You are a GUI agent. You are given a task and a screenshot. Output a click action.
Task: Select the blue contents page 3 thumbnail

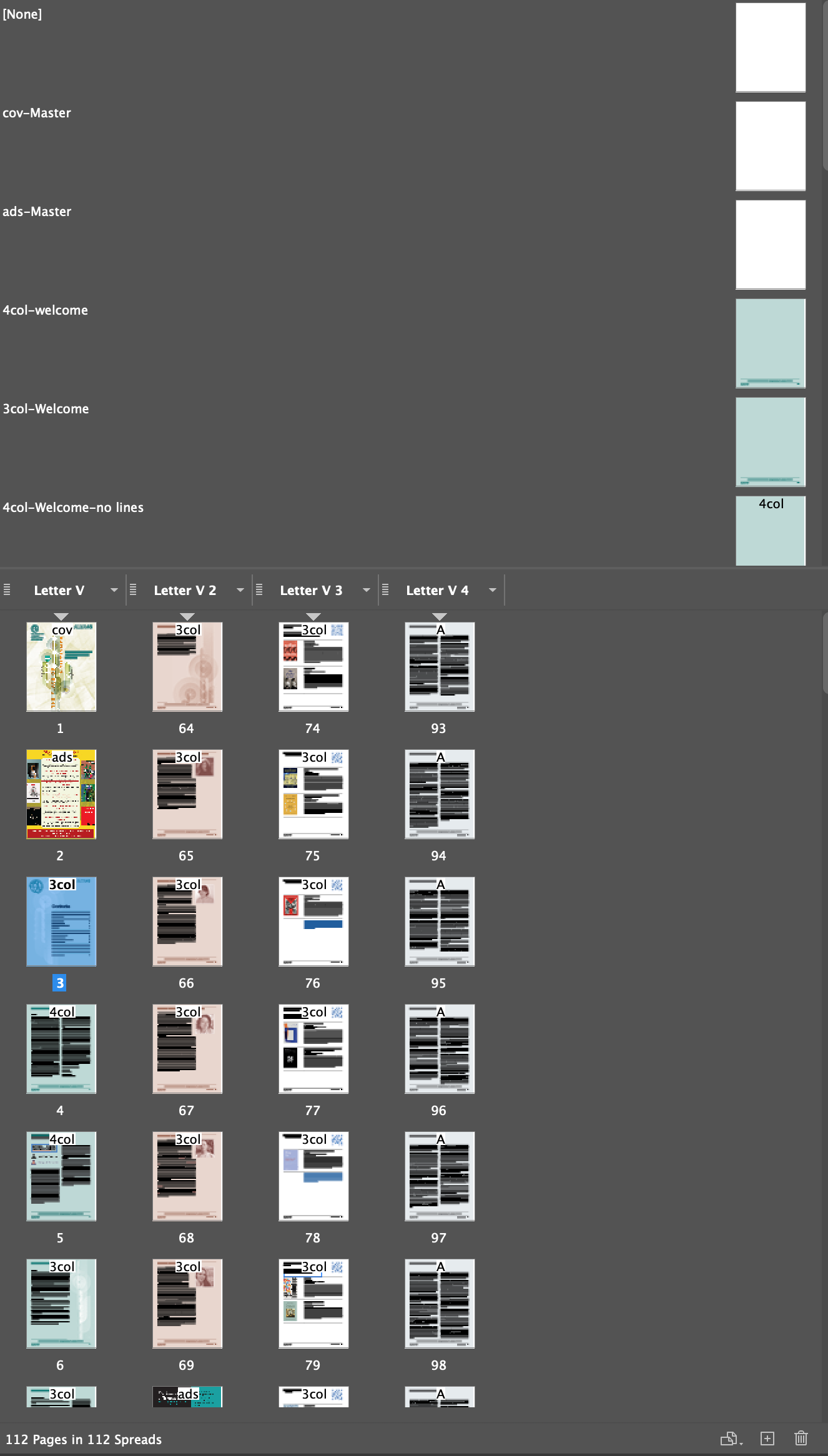click(x=61, y=922)
